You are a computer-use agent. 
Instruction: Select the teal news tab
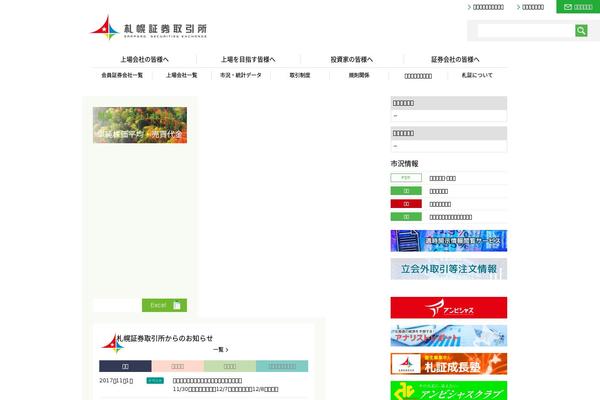[x=282, y=366]
